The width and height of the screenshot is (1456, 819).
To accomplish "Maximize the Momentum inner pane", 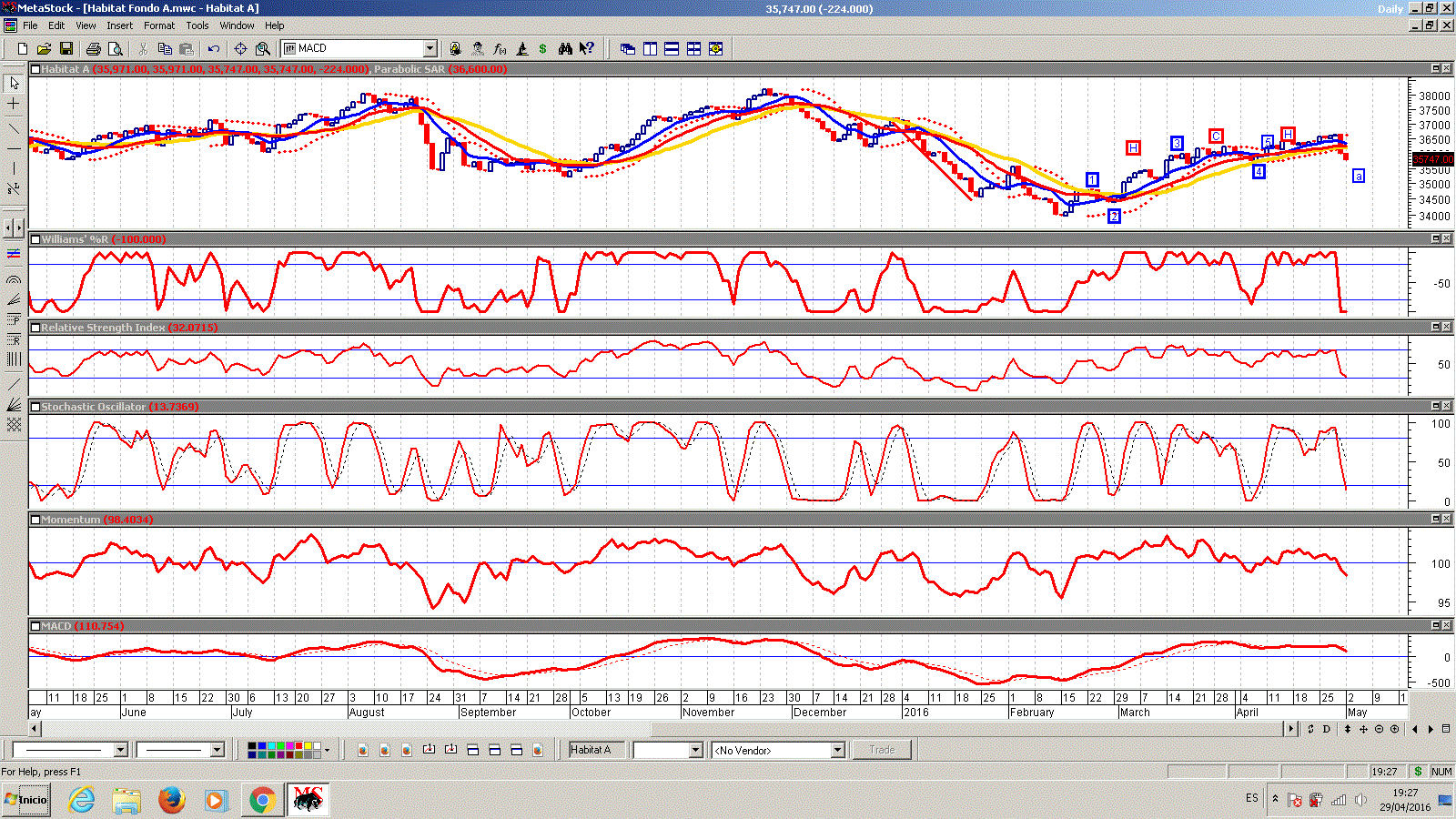I will click(1436, 519).
